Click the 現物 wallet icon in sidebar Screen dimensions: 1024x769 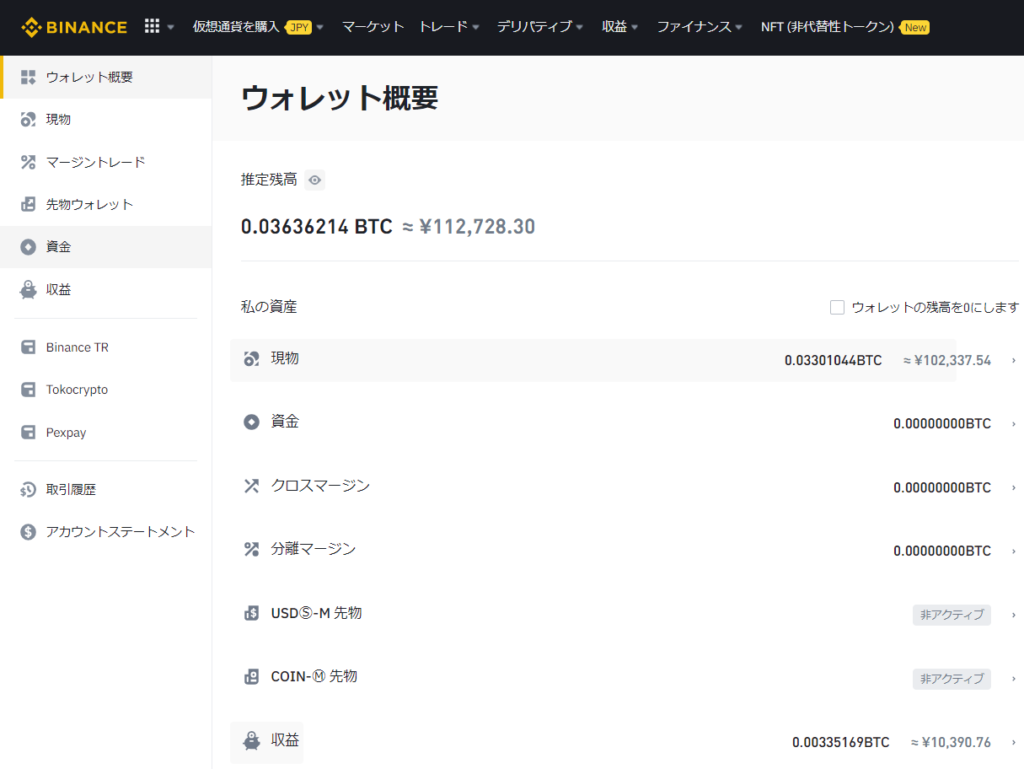[x=28, y=120]
